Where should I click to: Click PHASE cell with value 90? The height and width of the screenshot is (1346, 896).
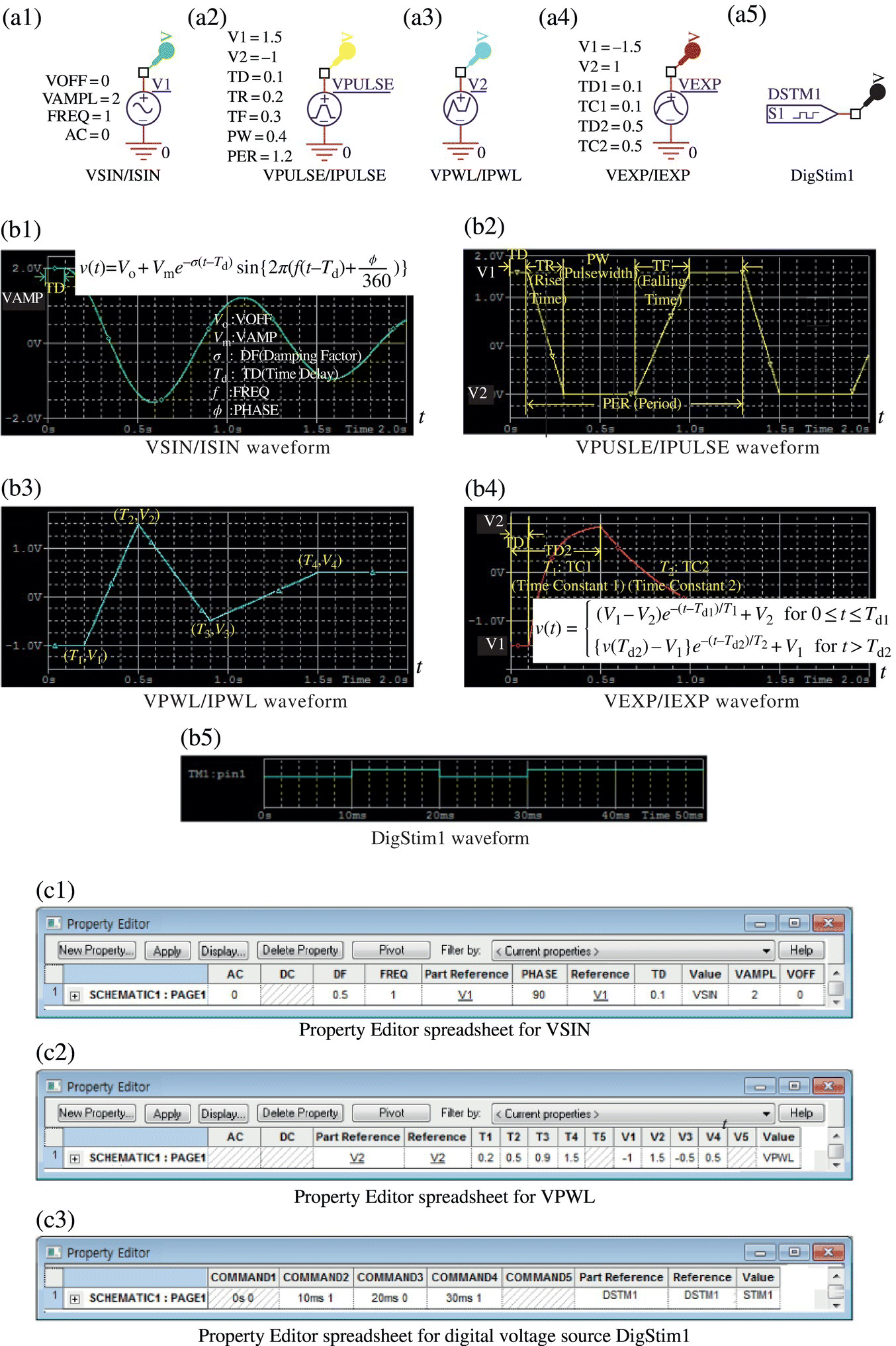coord(539,994)
